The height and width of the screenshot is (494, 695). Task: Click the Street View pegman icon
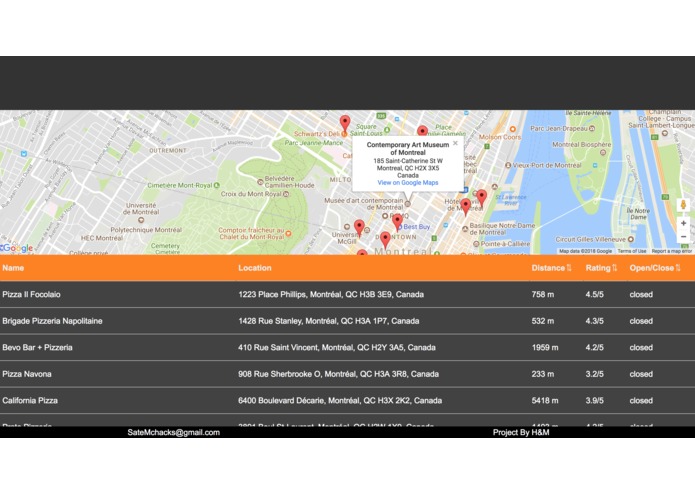(683, 205)
